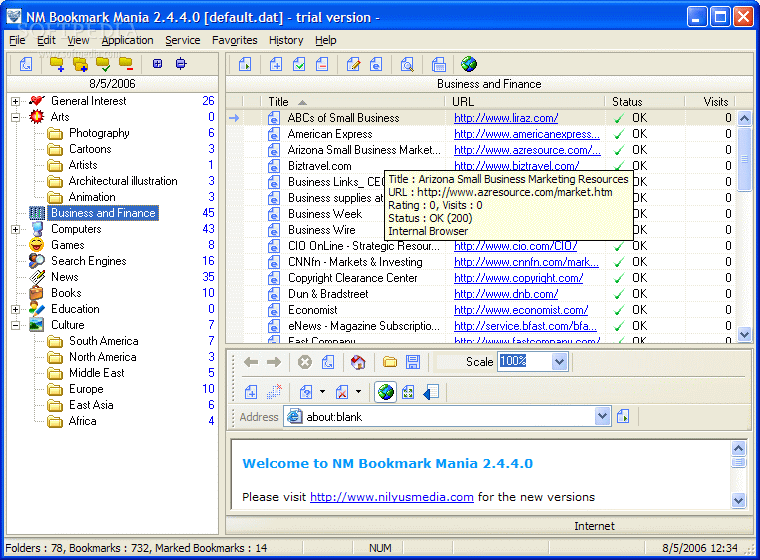Open arrow dropdown next to red X page icon
This screenshot has width=760, height=560.
click(359, 392)
